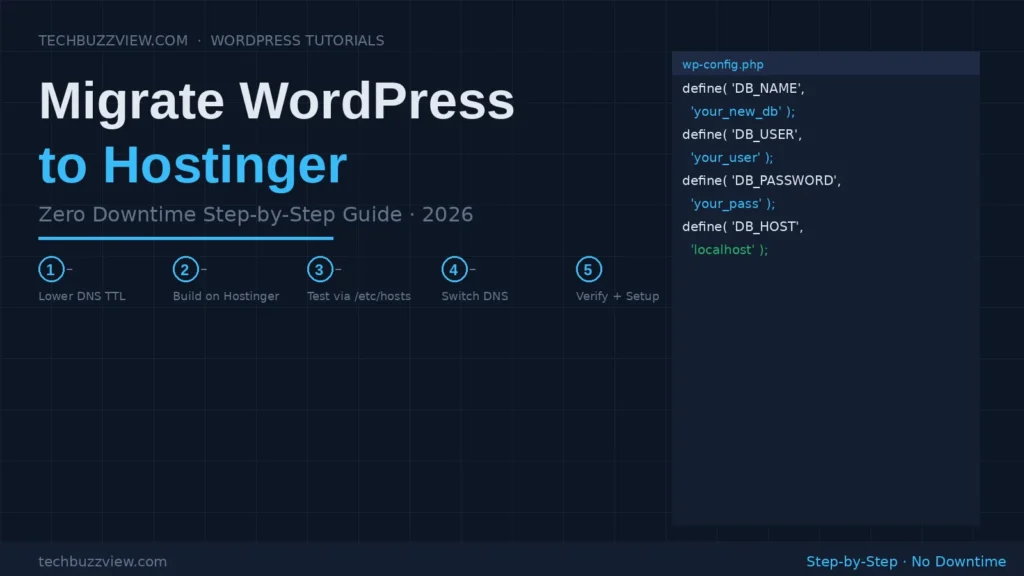Click the step 2 circle icon
The width and height of the screenshot is (1024, 576).
click(x=185, y=269)
